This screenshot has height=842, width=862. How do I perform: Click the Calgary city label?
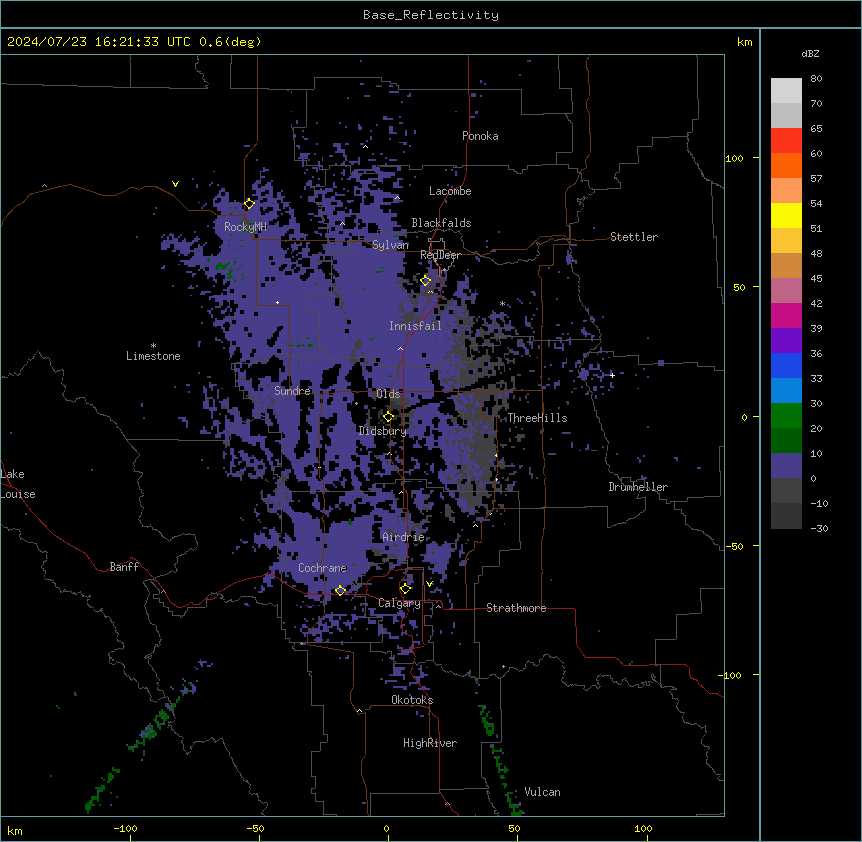tap(399, 603)
